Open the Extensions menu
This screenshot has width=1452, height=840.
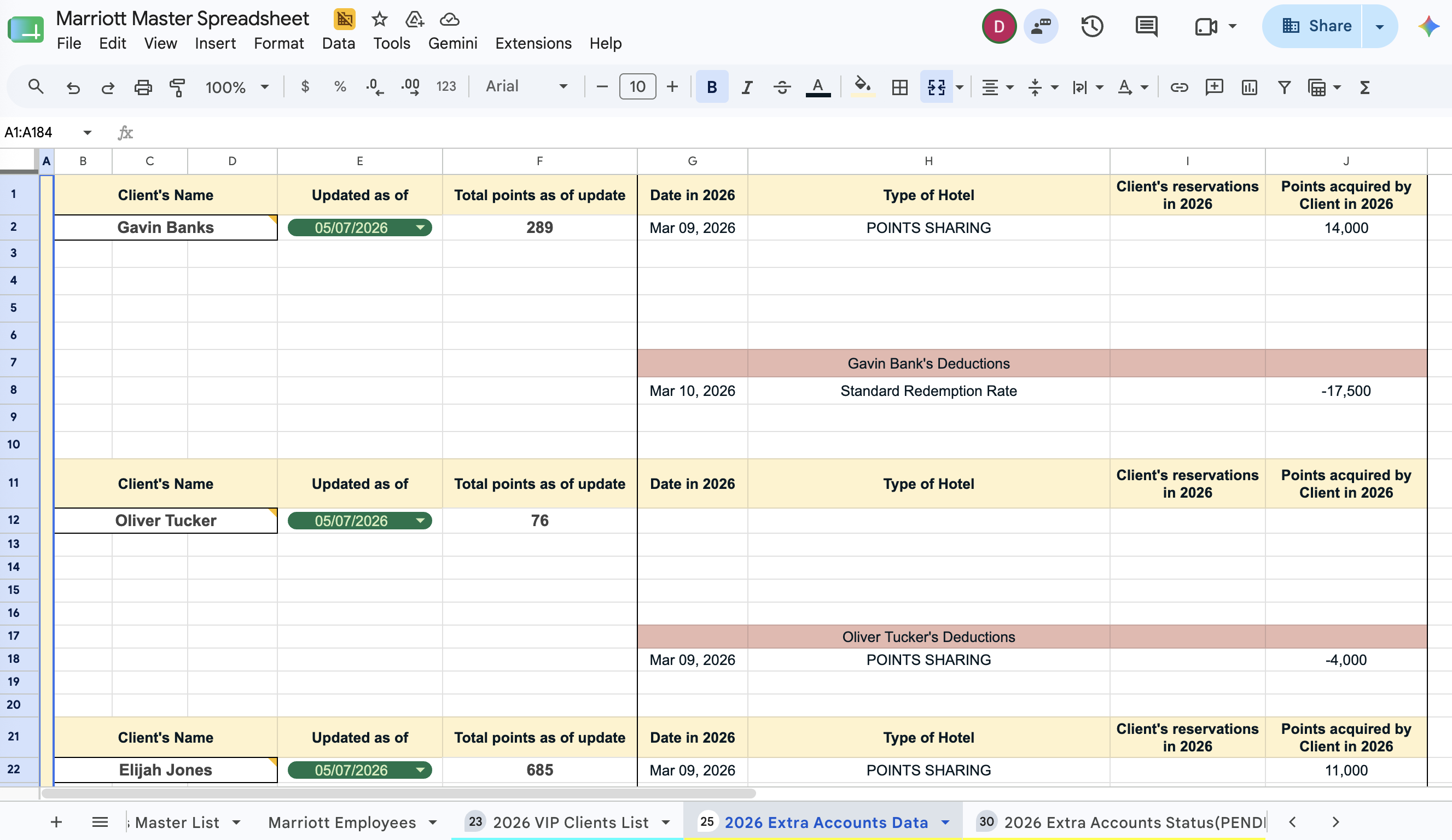point(533,43)
